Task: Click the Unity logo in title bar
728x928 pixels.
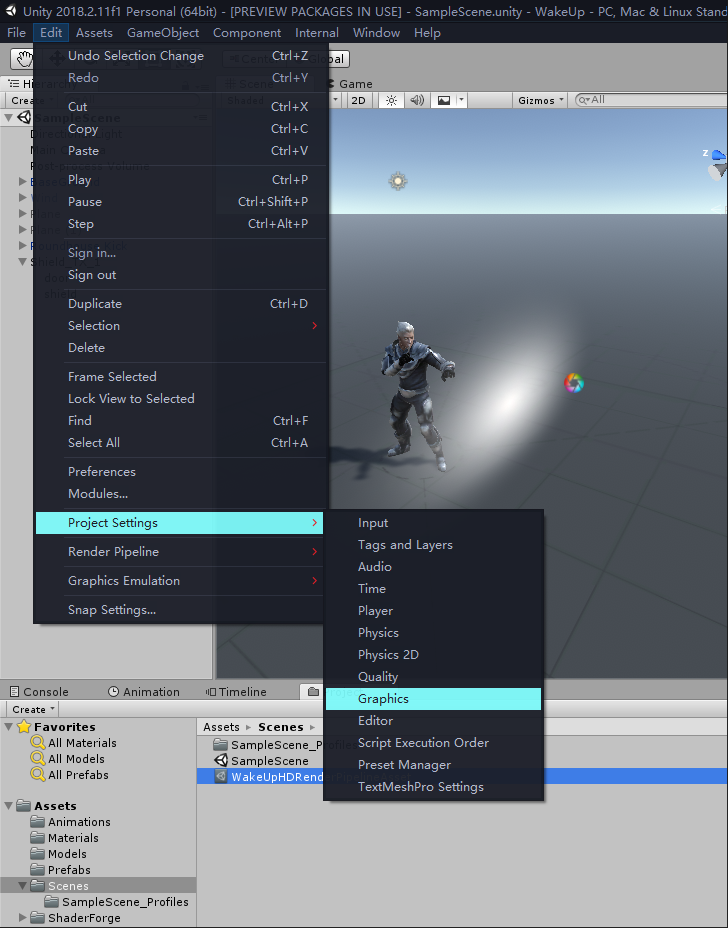Action: click(11, 11)
